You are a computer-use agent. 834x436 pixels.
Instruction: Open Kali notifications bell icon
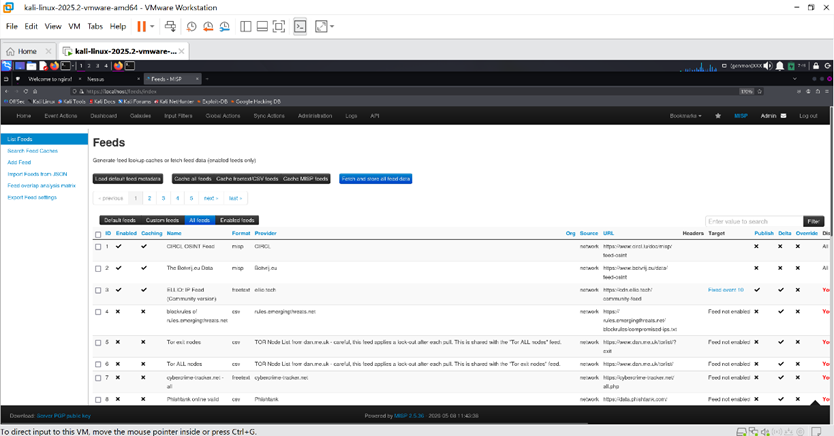tap(780, 66)
